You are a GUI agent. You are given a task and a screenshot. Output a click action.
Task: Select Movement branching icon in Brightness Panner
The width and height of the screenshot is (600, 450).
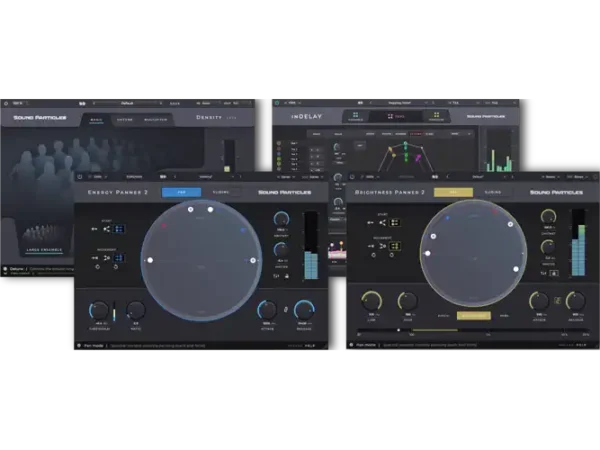382,246
